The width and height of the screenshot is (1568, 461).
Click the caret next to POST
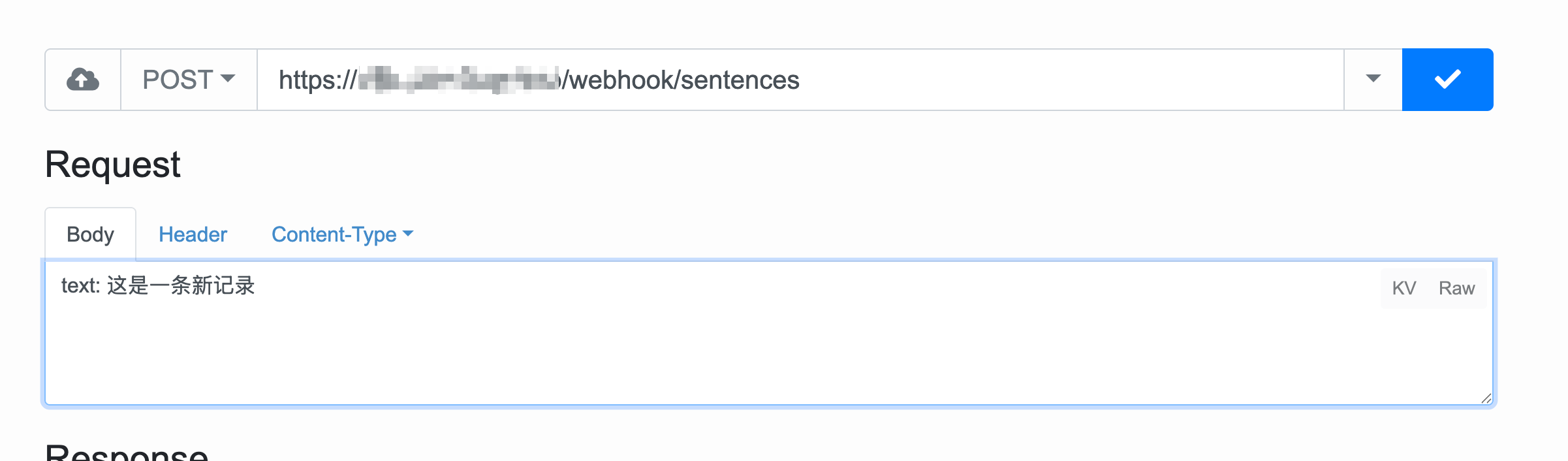(228, 79)
